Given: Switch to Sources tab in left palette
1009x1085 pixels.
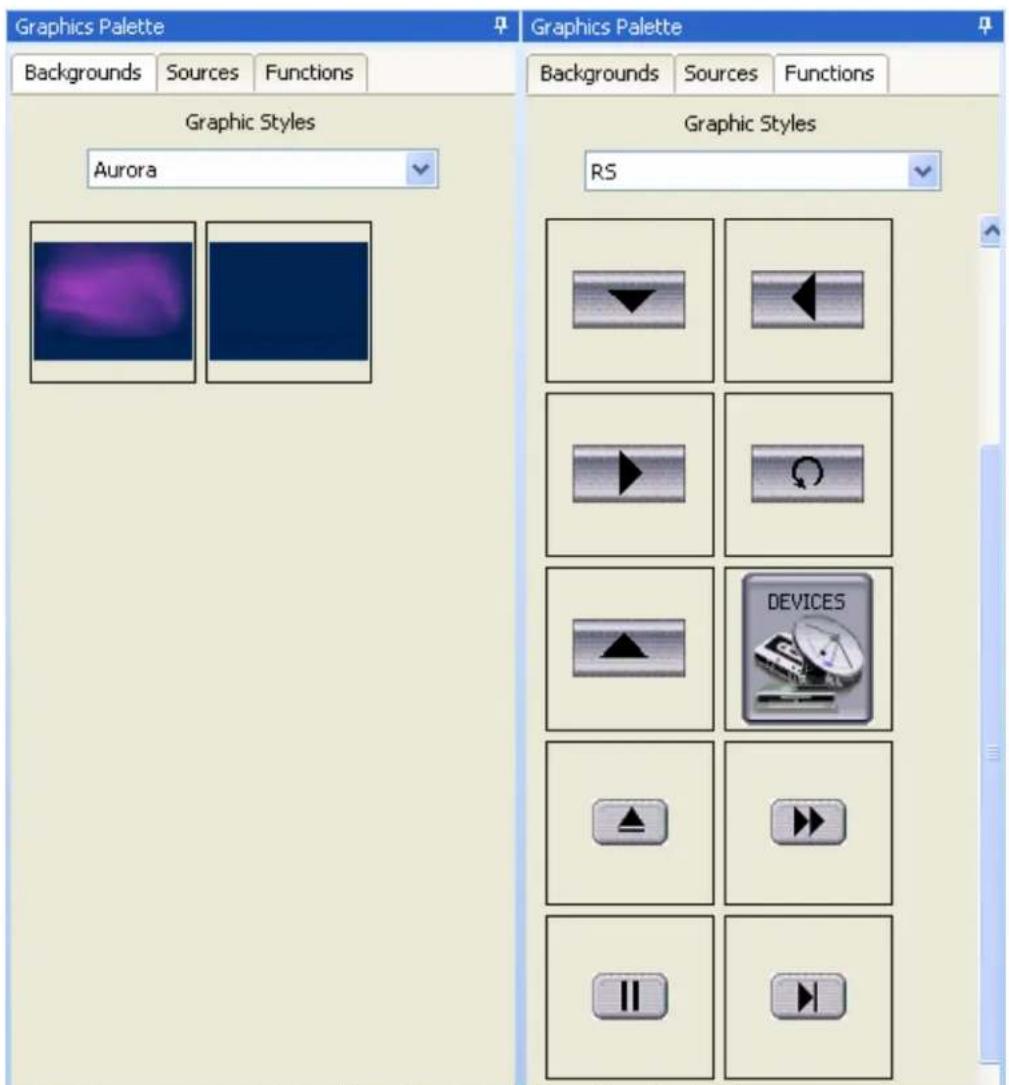Looking at the screenshot, I should pos(203,73).
